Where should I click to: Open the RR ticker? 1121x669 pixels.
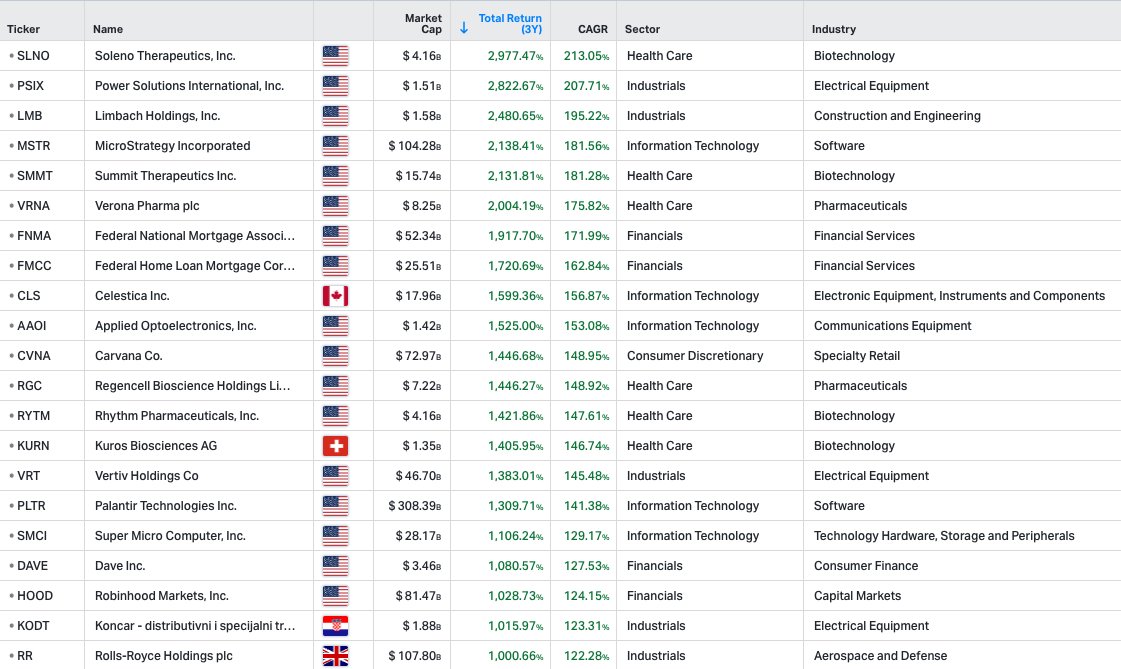pyautogui.click(x=25, y=656)
